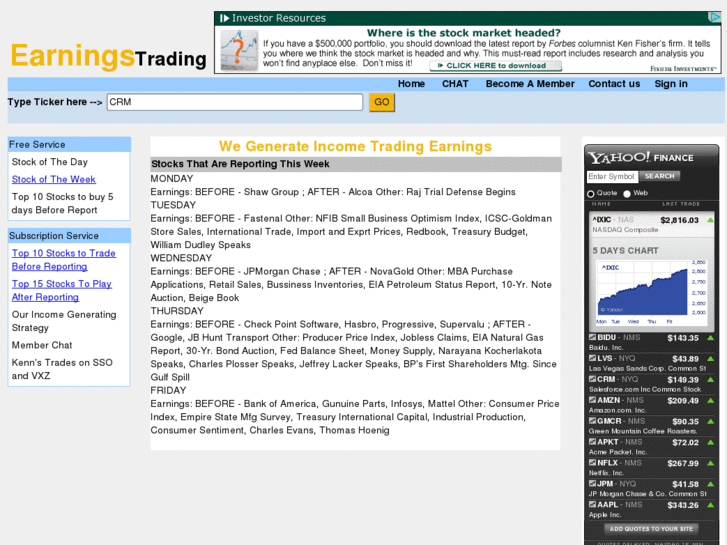Viewport: 727px width, 545px height.
Task: Click Sign in in the navigation bar
Action: (x=671, y=84)
